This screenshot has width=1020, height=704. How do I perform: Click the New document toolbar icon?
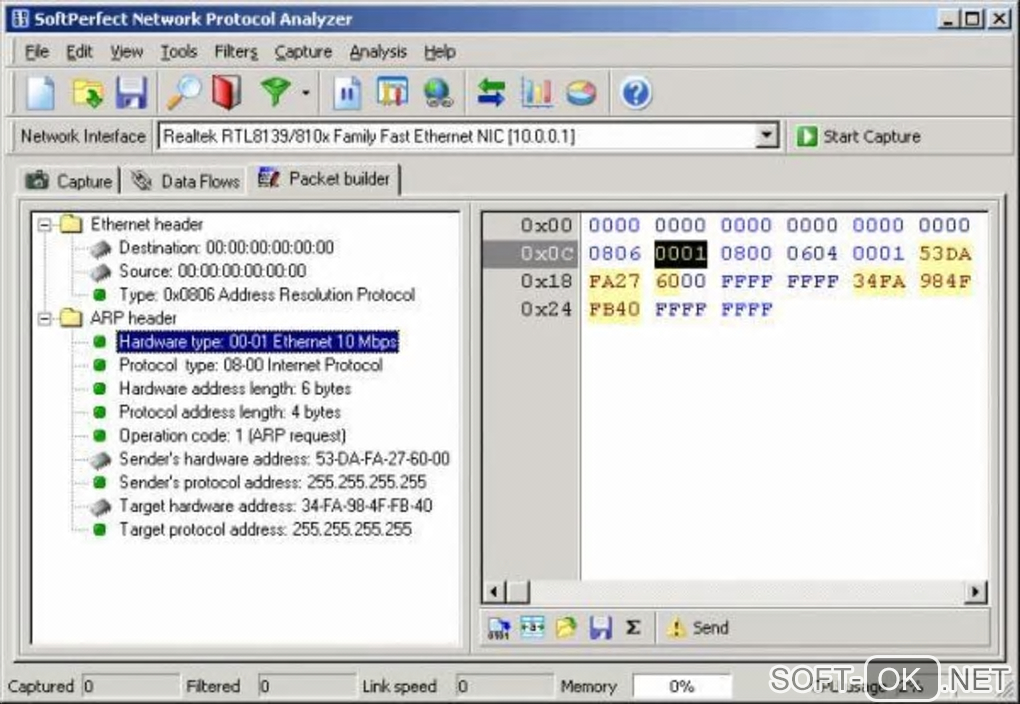[x=40, y=92]
